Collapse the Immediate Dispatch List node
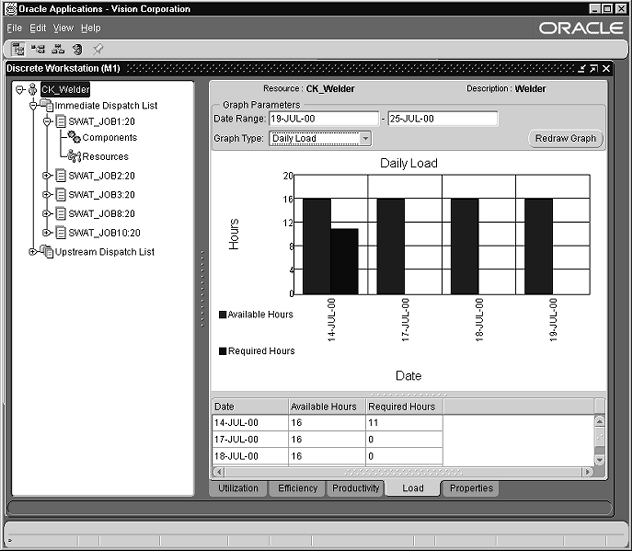This screenshot has height=551, width=632. (x=33, y=106)
